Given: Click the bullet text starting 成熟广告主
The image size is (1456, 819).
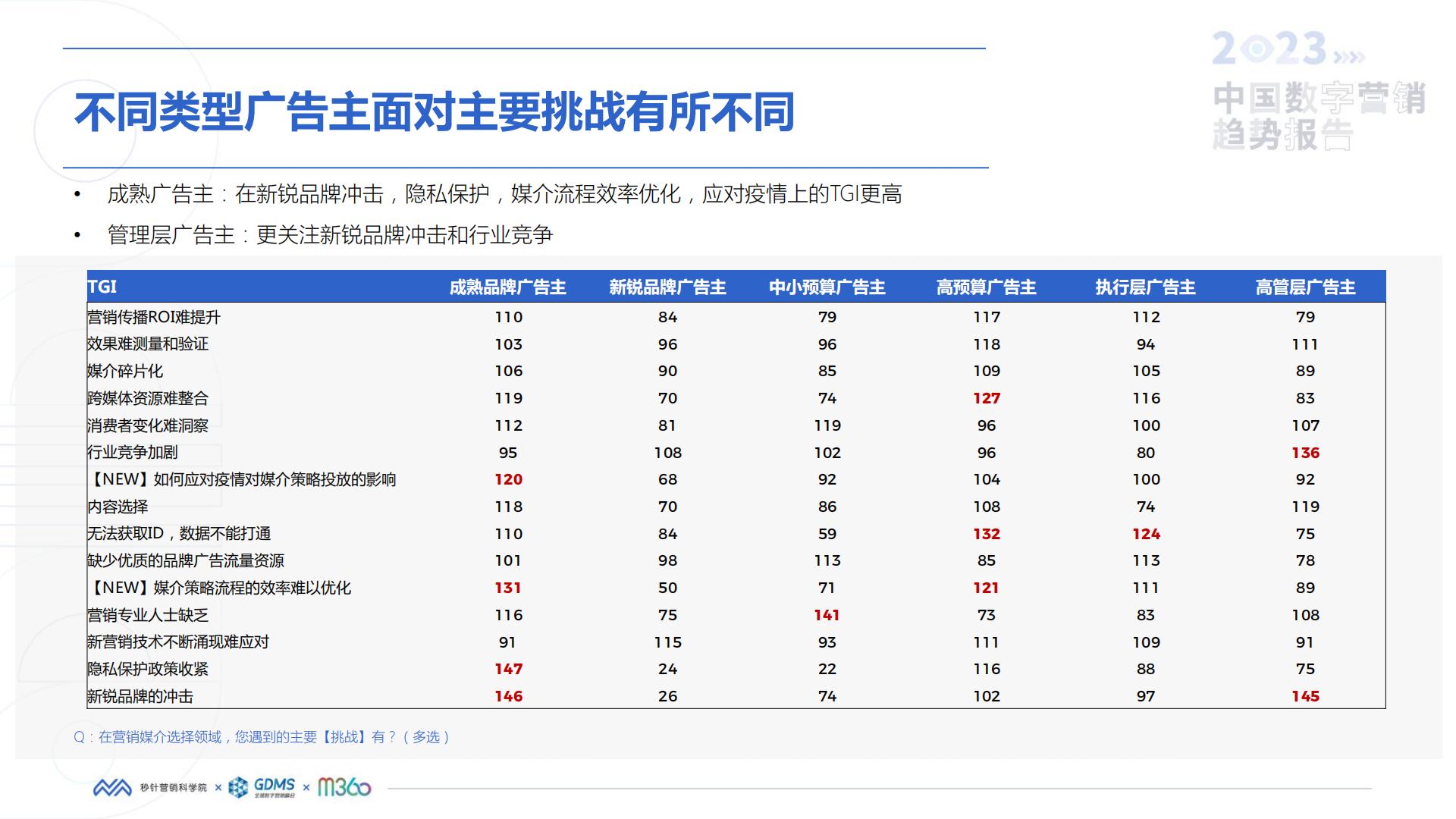Looking at the screenshot, I should pos(504,194).
